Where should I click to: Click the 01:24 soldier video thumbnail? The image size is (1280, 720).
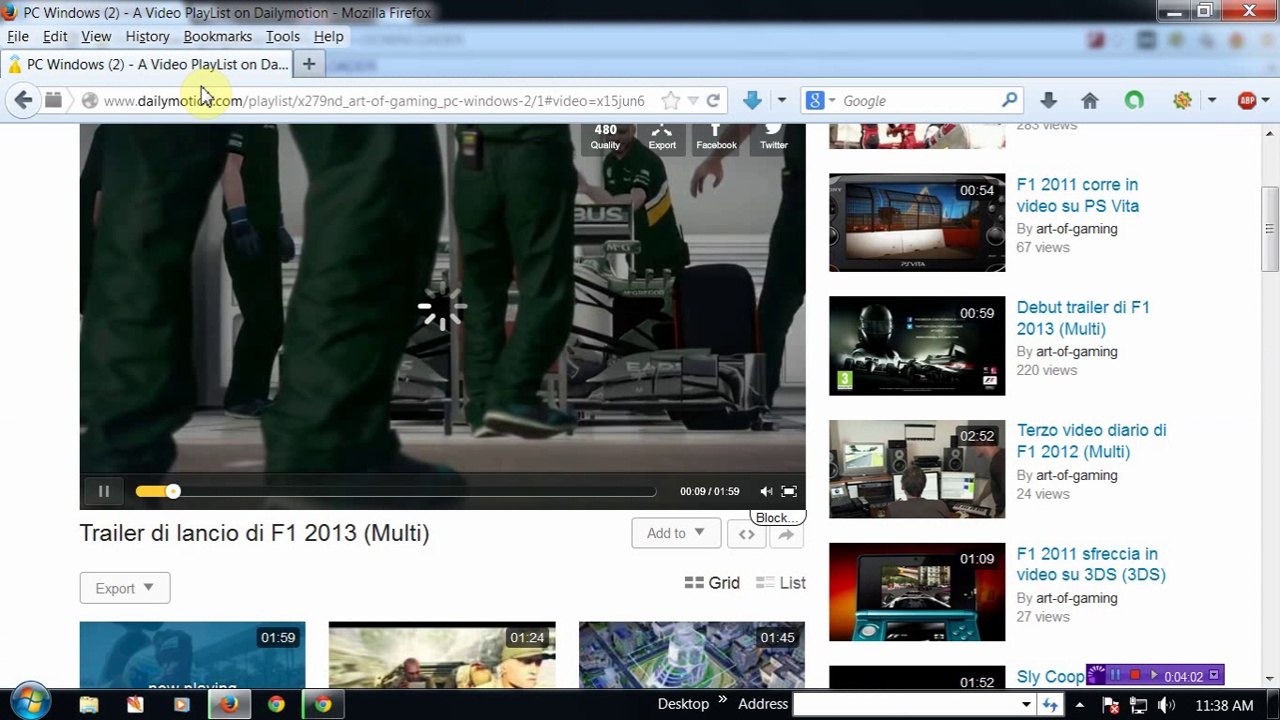[442, 655]
